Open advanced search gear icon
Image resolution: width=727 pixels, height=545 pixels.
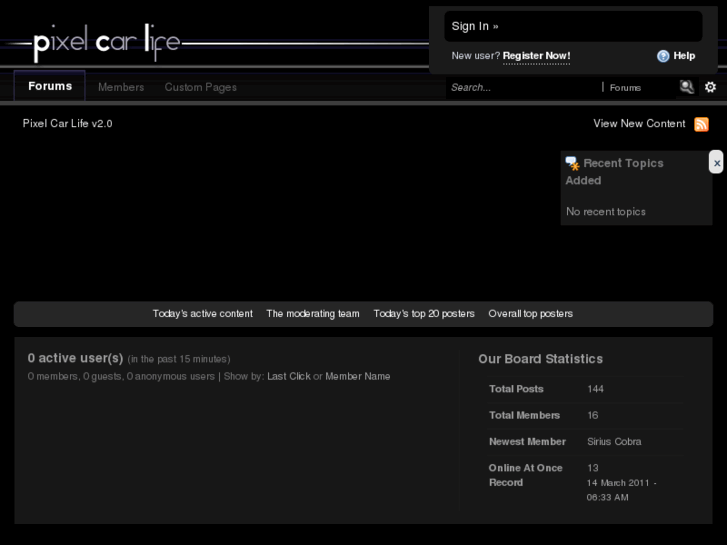(x=710, y=87)
